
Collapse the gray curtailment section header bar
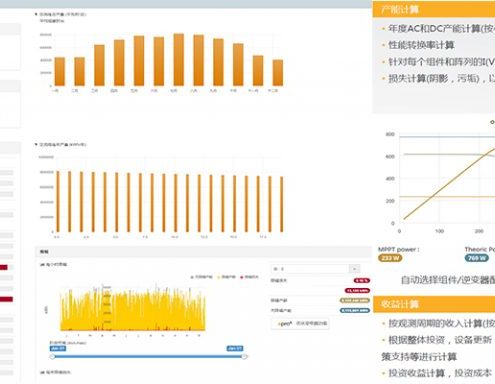(x=203, y=252)
